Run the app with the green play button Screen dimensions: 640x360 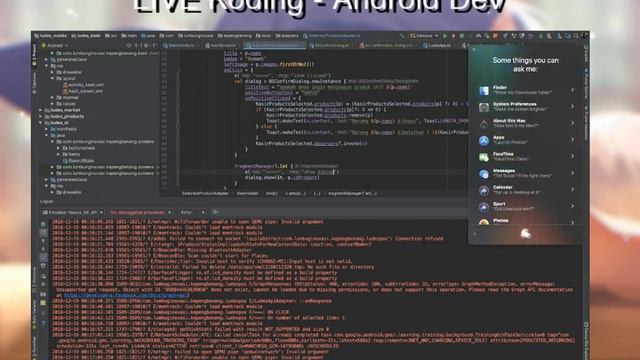pyautogui.click(x=445, y=36)
